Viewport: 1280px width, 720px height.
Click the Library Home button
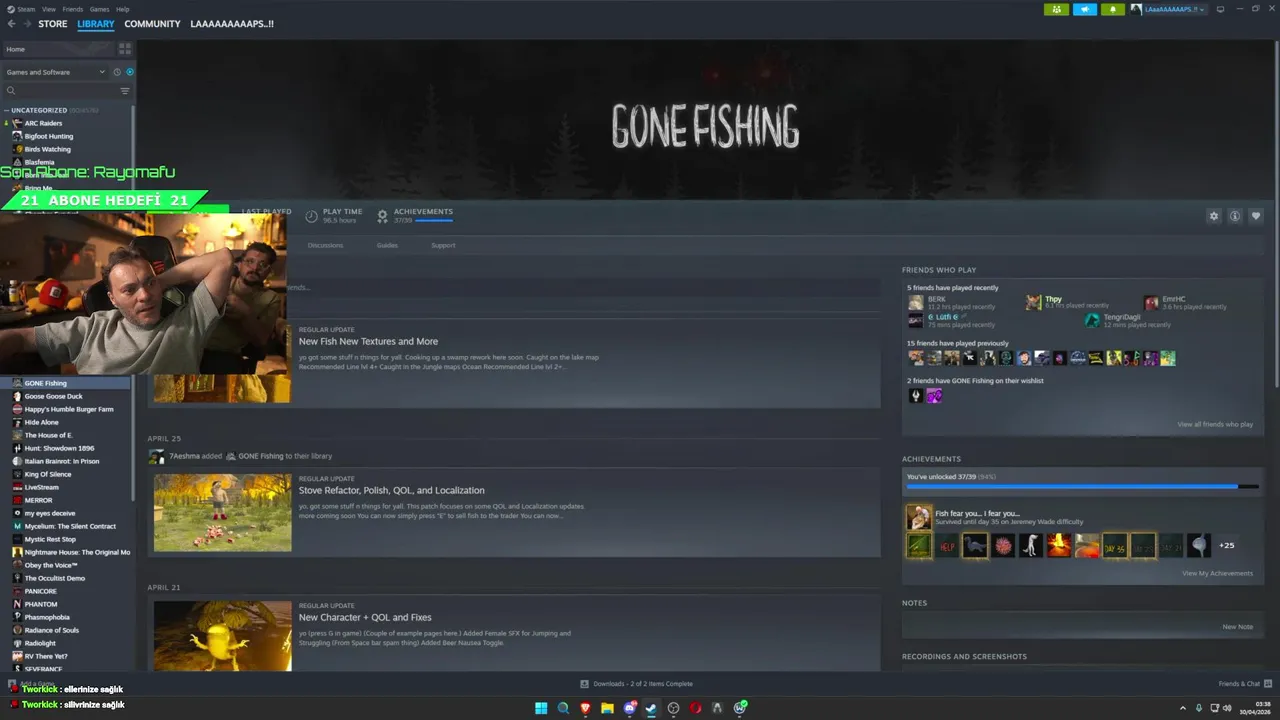[59, 48]
